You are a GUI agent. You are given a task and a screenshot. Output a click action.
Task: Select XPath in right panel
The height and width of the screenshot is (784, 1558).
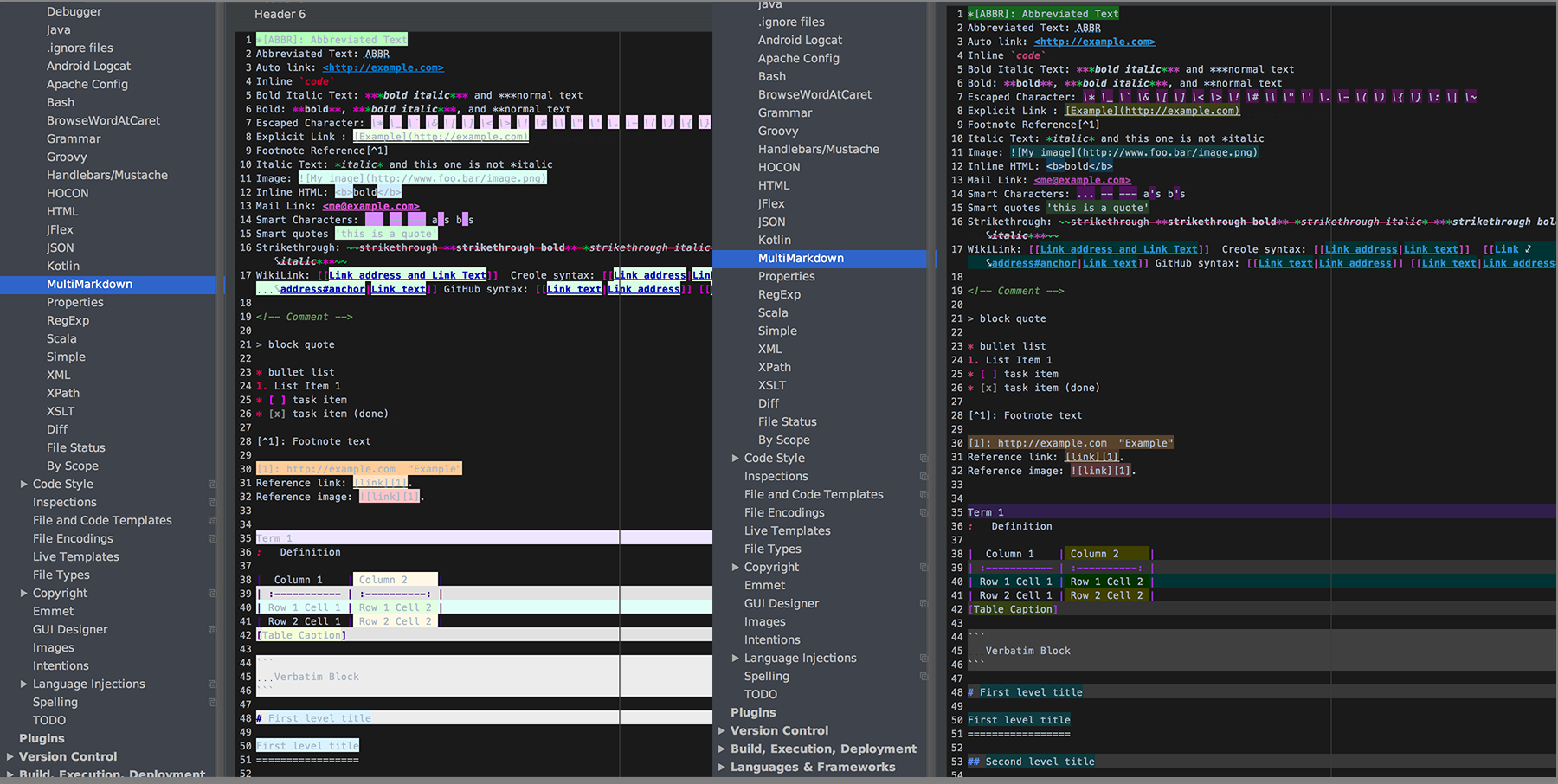(774, 368)
